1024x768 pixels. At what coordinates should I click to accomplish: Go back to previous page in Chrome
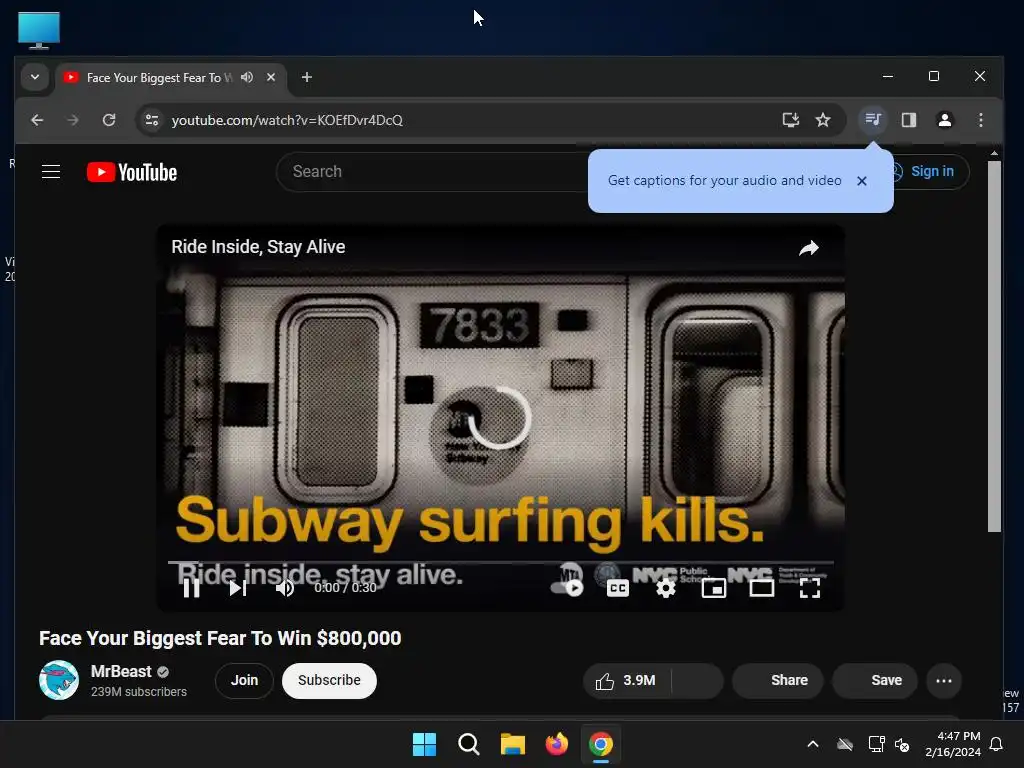[37, 120]
